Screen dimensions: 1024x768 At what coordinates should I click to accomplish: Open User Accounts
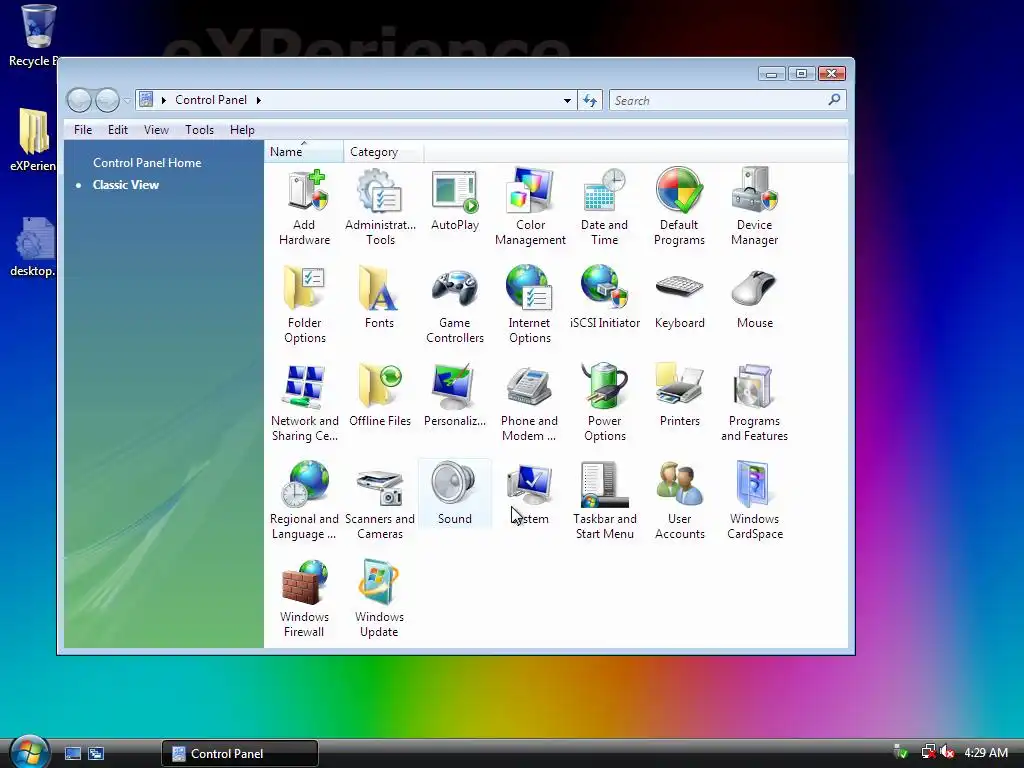click(679, 501)
